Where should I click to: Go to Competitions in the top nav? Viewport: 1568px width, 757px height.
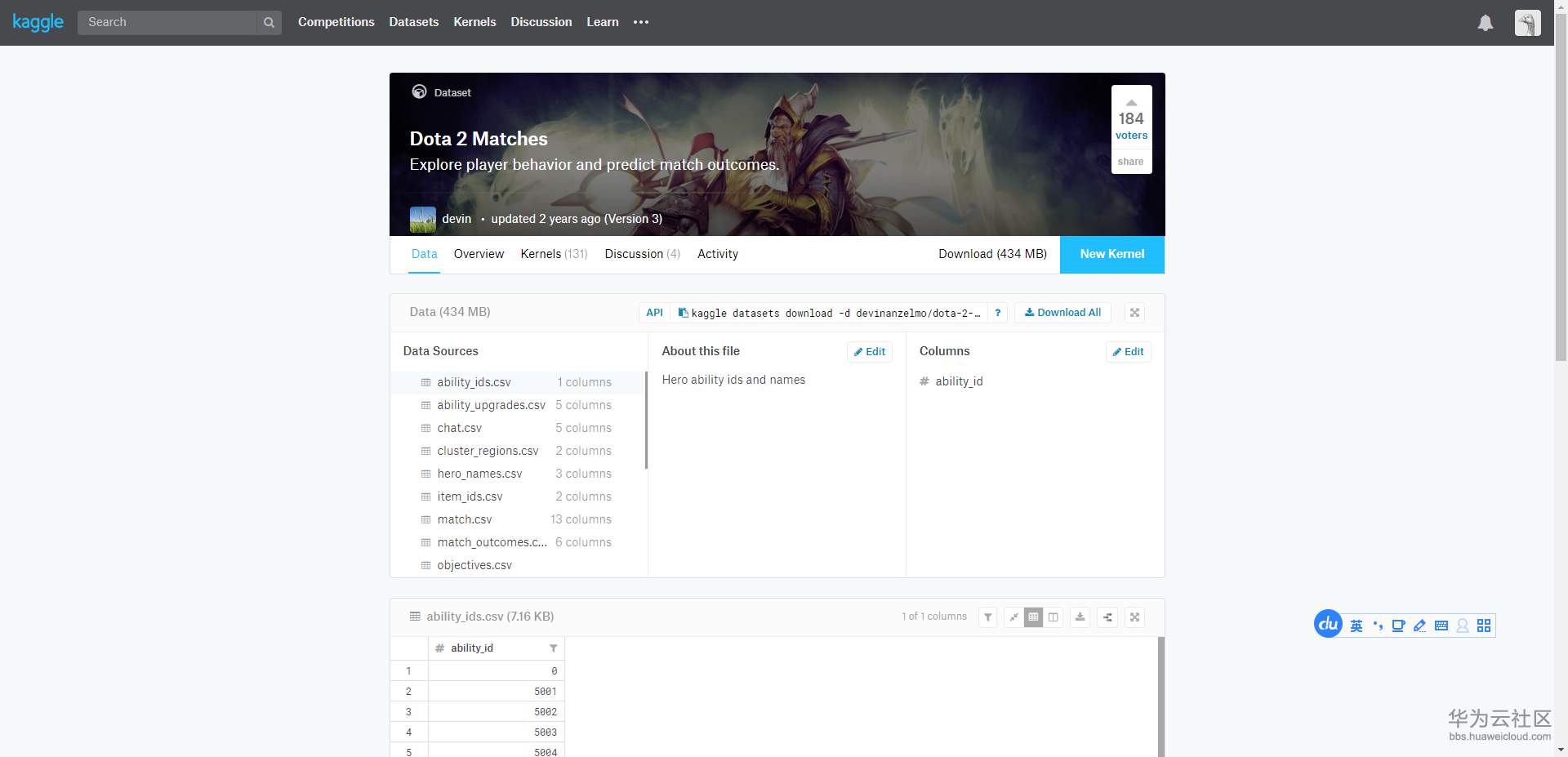(x=336, y=22)
